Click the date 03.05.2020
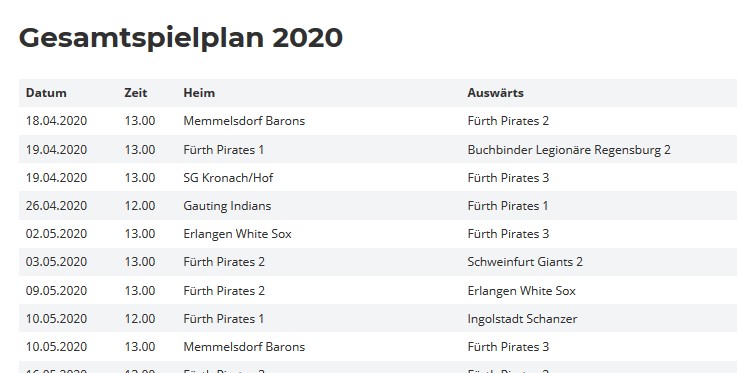737x373 pixels. pos(56,262)
